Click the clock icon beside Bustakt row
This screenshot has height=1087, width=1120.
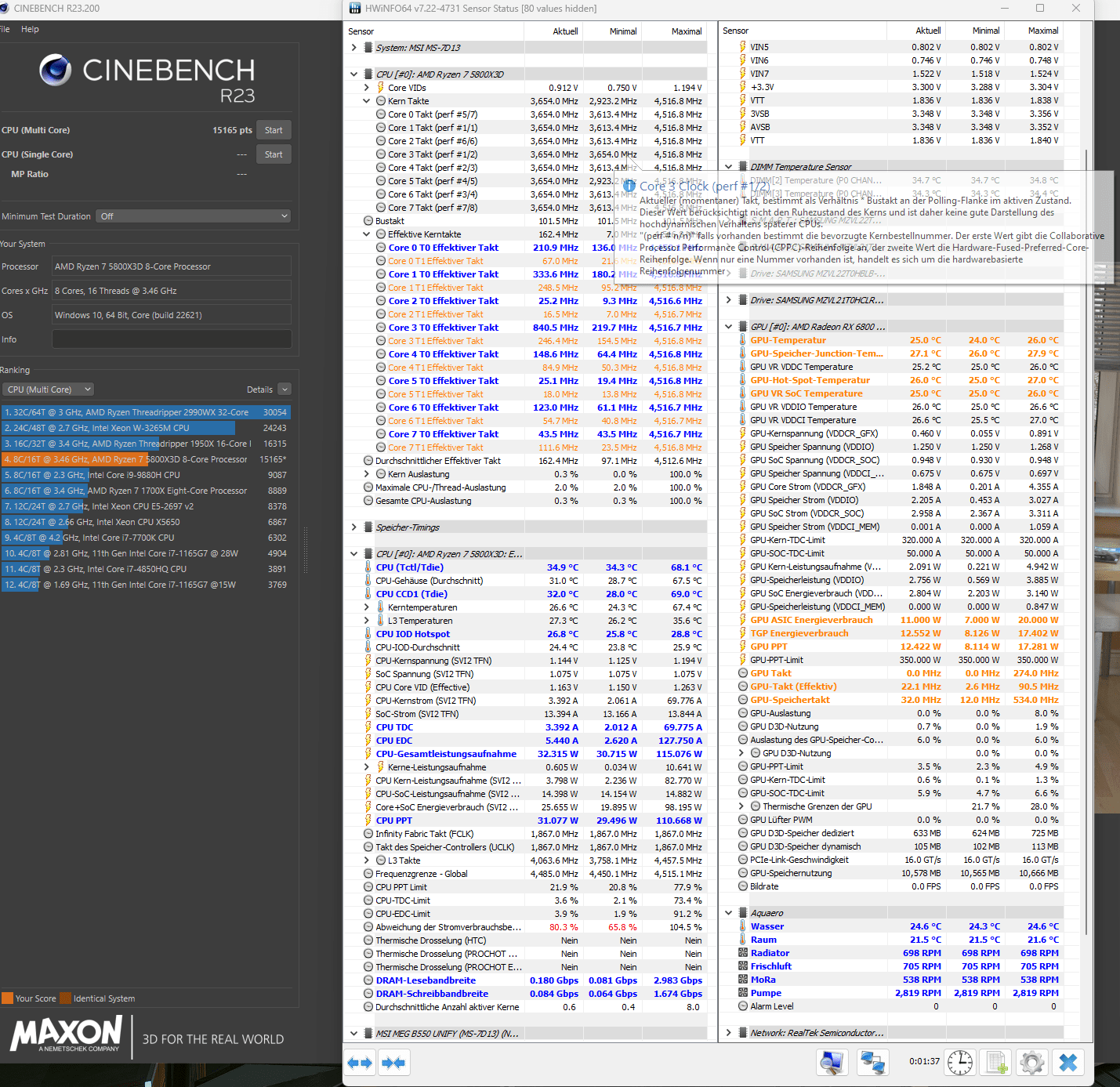click(x=368, y=221)
